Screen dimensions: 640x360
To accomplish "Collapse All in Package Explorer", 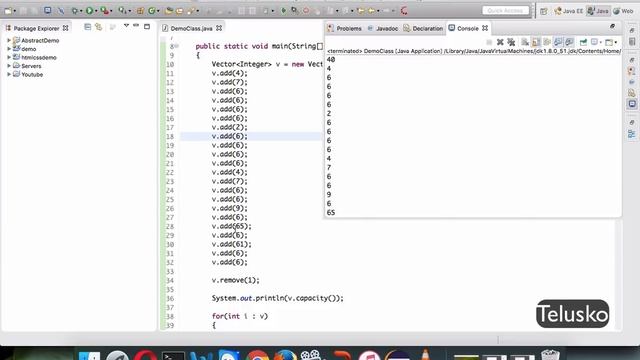I will pos(87,27).
